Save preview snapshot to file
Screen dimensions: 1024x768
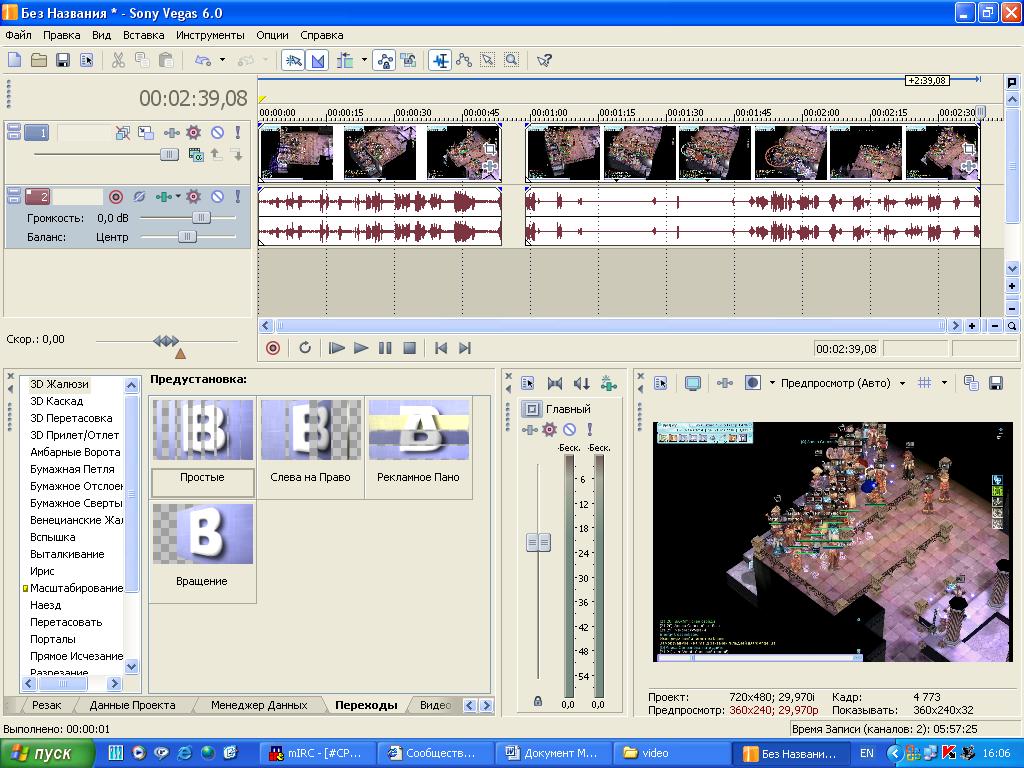tap(995, 383)
